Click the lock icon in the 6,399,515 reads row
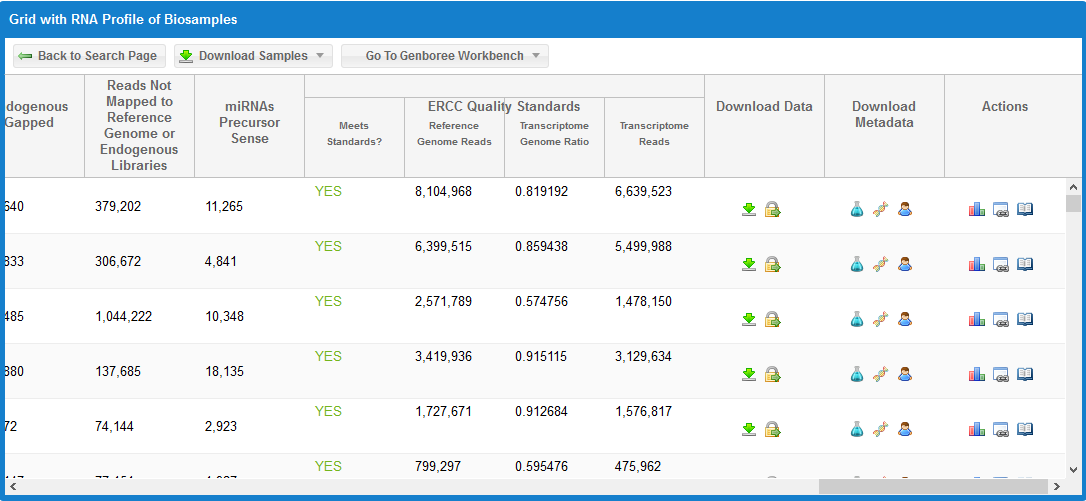This screenshot has height=501, width=1086. point(772,264)
